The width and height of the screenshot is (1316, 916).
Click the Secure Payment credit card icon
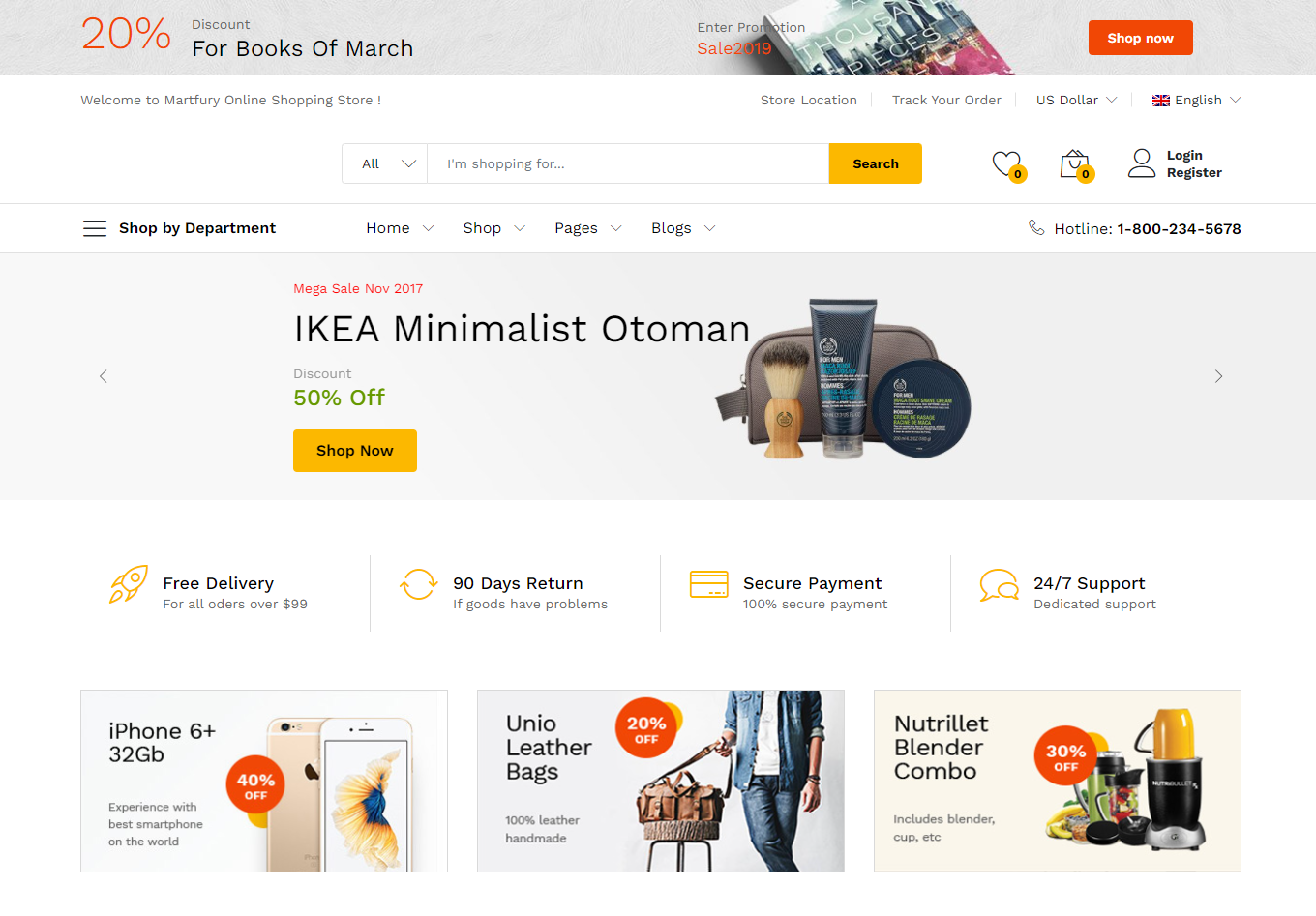(709, 584)
